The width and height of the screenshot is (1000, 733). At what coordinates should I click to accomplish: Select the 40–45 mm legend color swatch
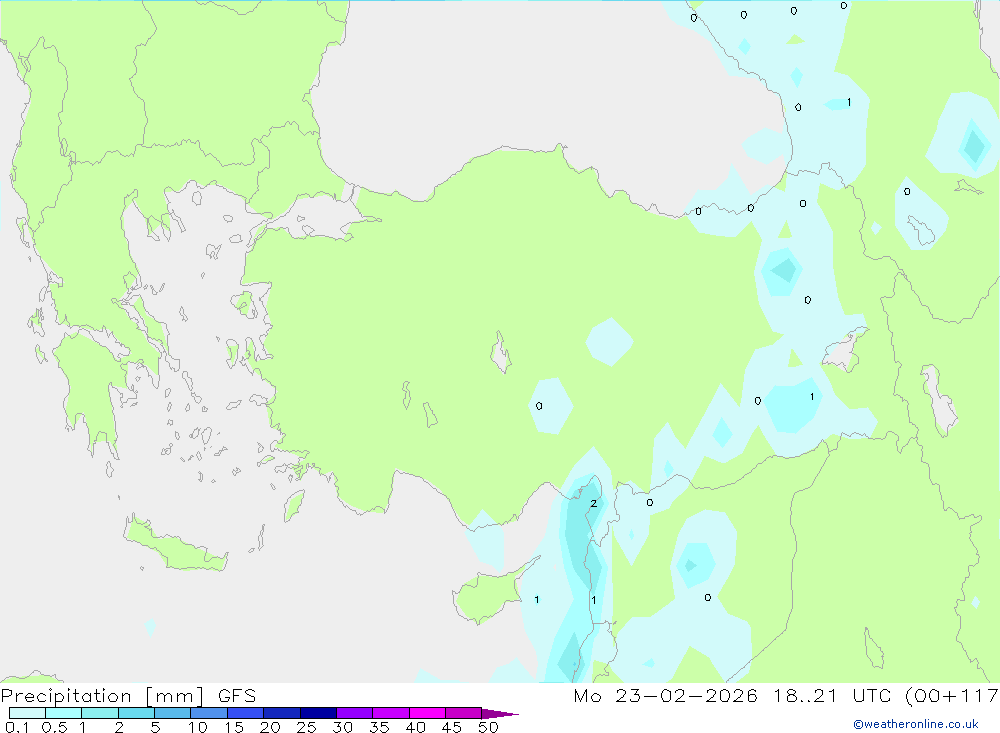point(427,713)
